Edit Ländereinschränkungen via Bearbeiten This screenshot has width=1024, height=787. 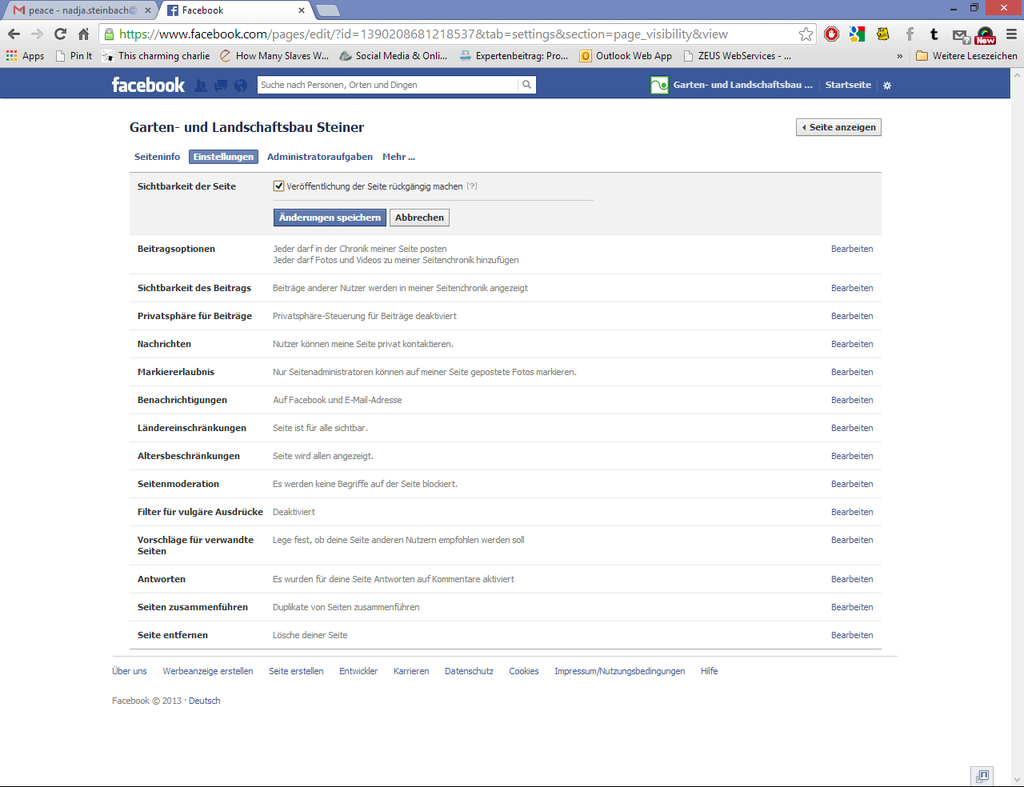(852, 428)
